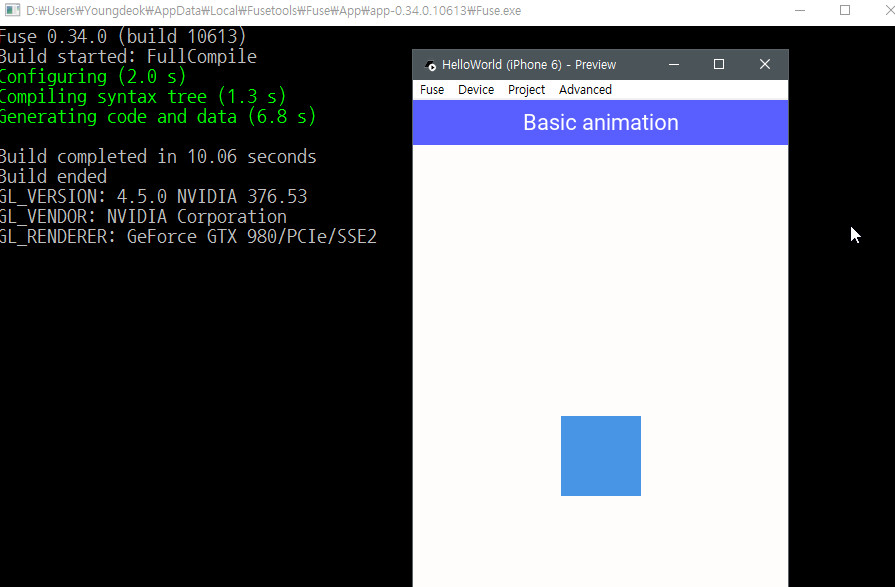Click the 'Fuse 0.34.0 (build 10613)' line

pyautogui.click(x=123, y=37)
